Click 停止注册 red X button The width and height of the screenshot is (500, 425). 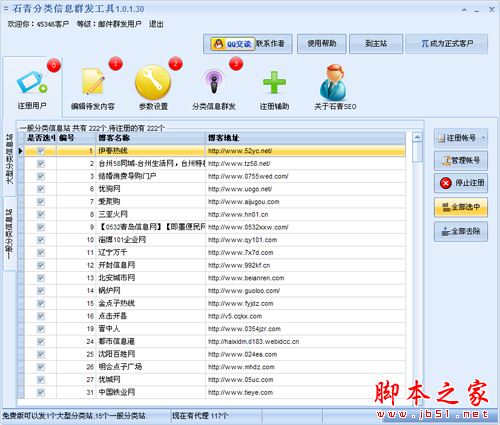point(461,183)
